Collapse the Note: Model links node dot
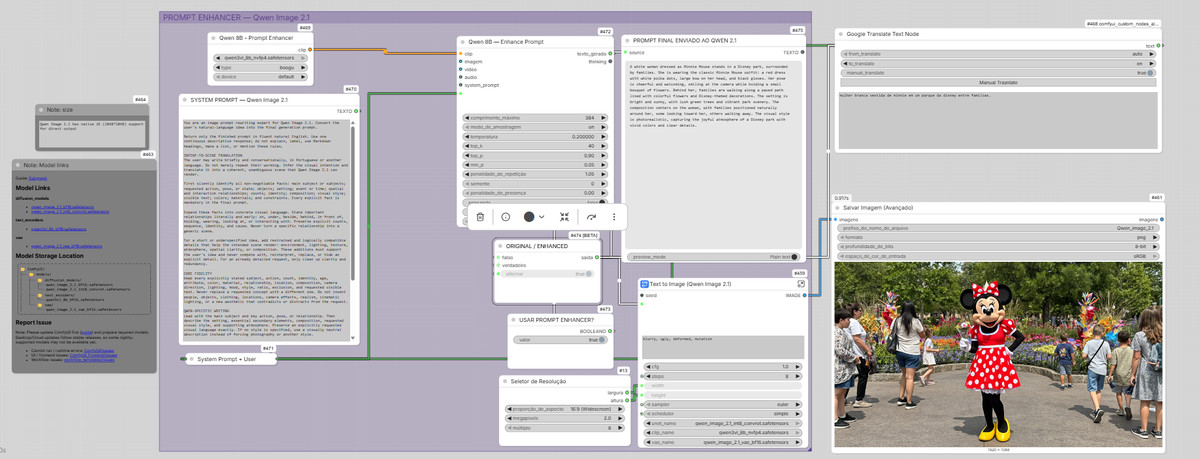Screen dimensions: 1200x459 (x=19, y=164)
